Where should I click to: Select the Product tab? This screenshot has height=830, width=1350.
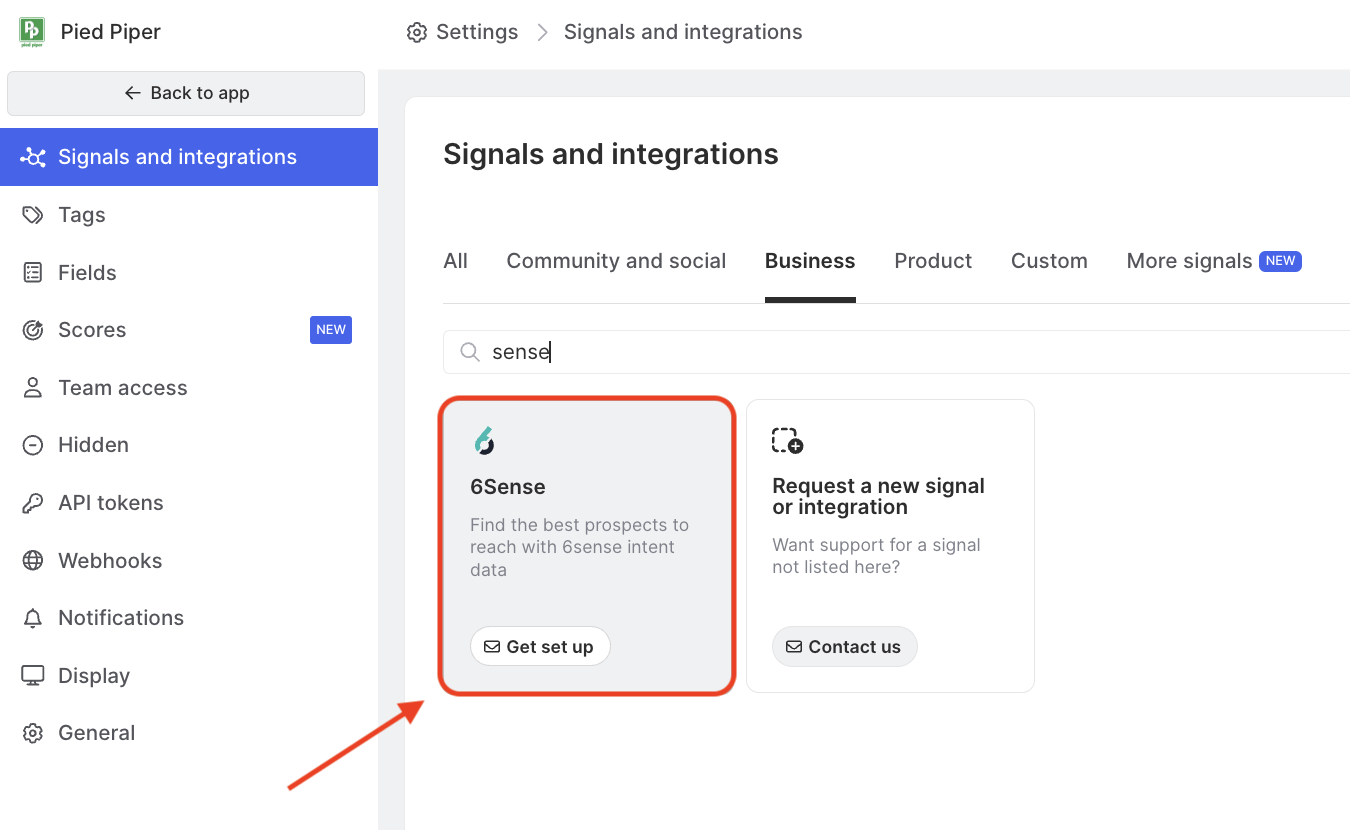[933, 261]
